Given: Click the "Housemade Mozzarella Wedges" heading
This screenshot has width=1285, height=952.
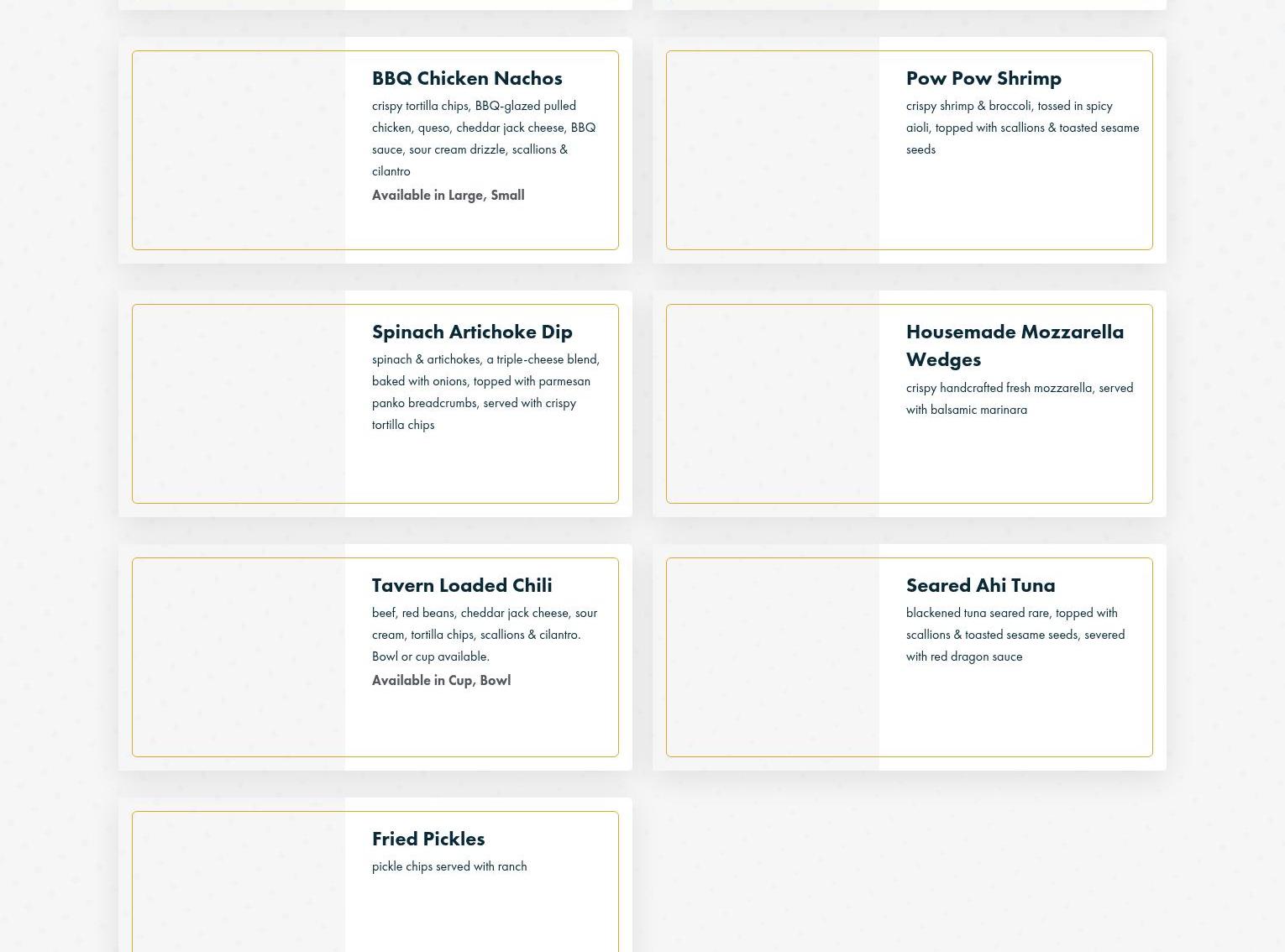Looking at the screenshot, I should click(x=1015, y=345).
